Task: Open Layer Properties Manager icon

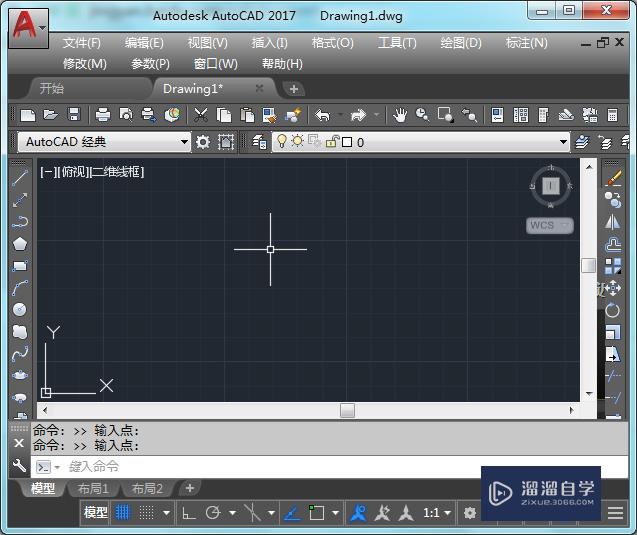Action: click(259, 142)
